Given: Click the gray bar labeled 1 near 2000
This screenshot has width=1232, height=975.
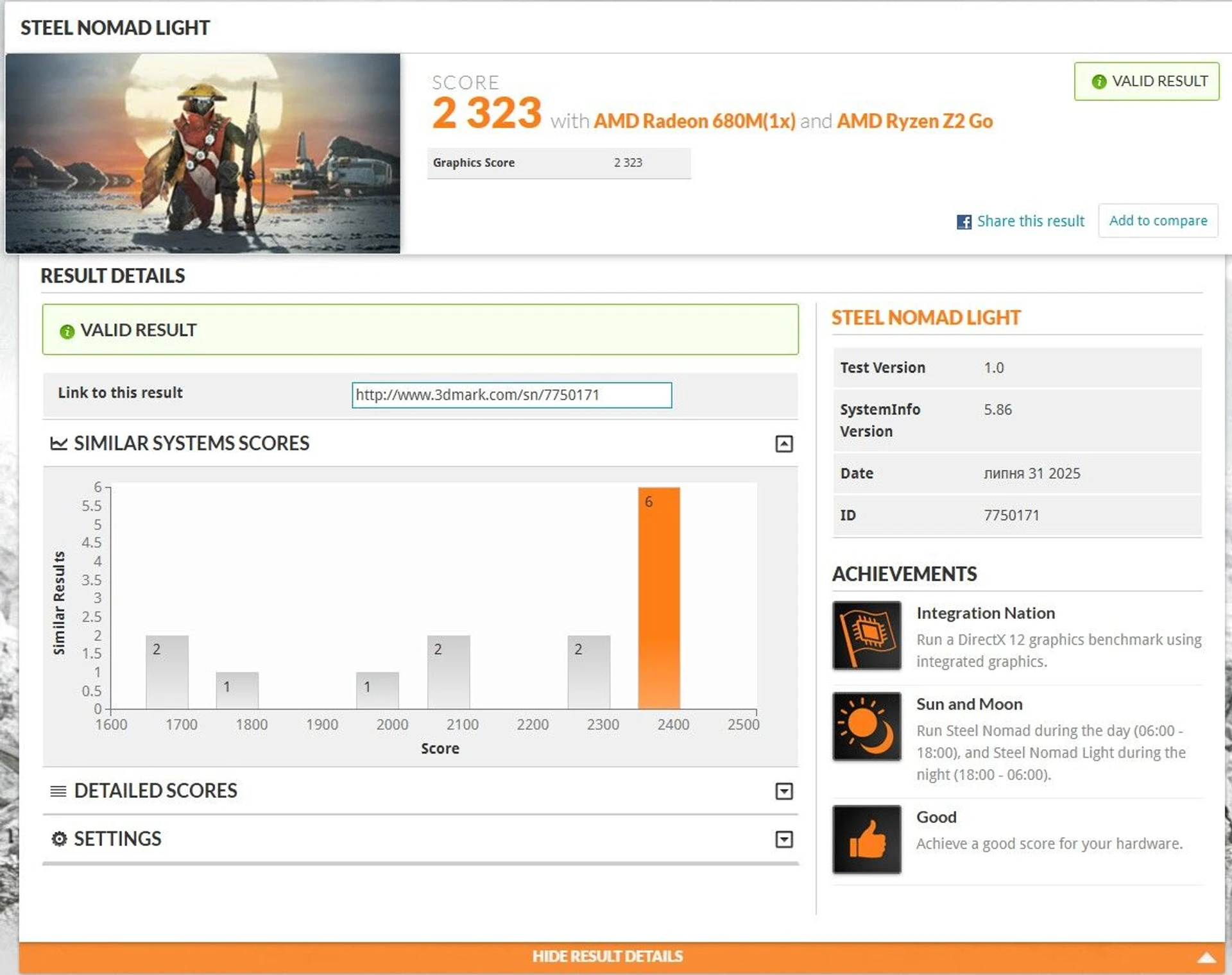Looking at the screenshot, I should click(x=377, y=691).
